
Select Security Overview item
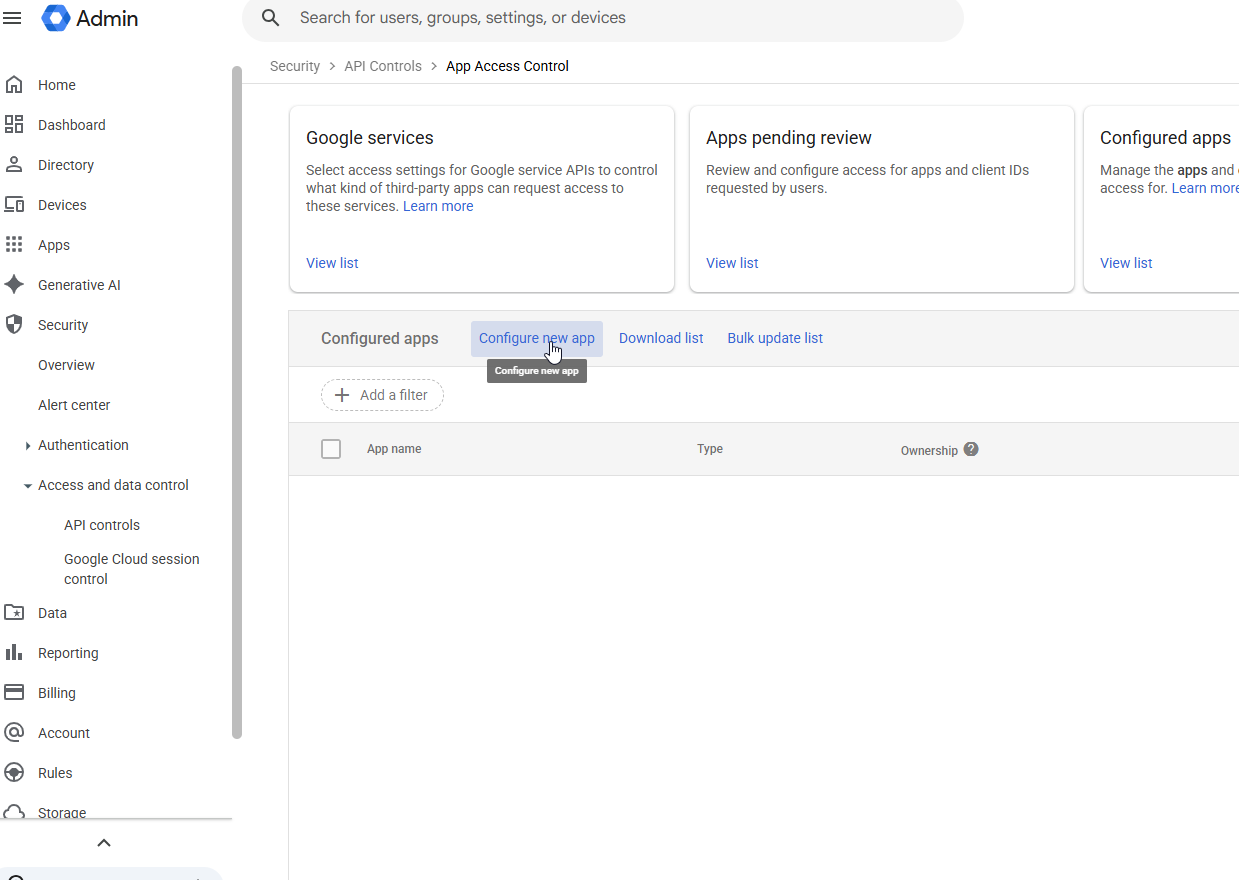[66, 365]
